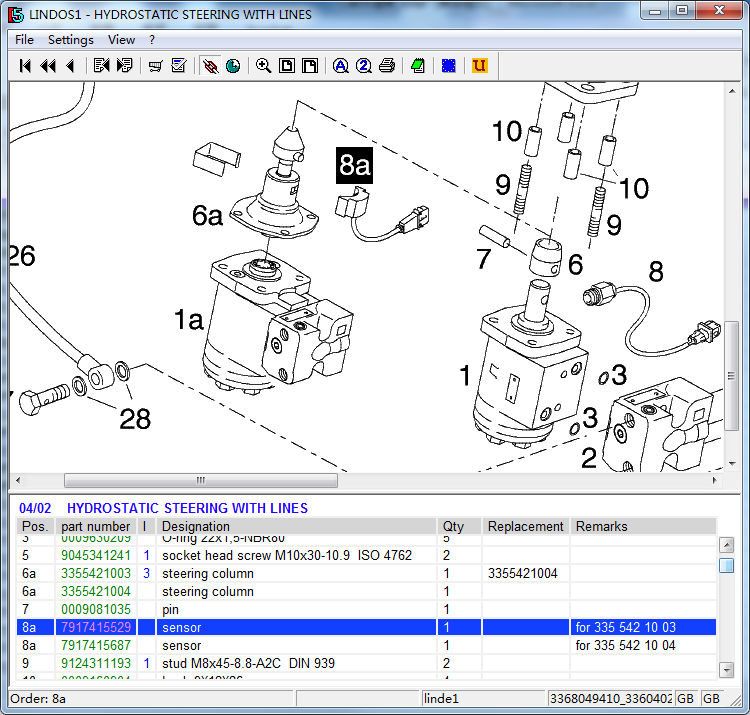The width and height of the screenshot is (750, 715).
Task: Click the single previous arrow icon
Action: (x=70, y=66)
